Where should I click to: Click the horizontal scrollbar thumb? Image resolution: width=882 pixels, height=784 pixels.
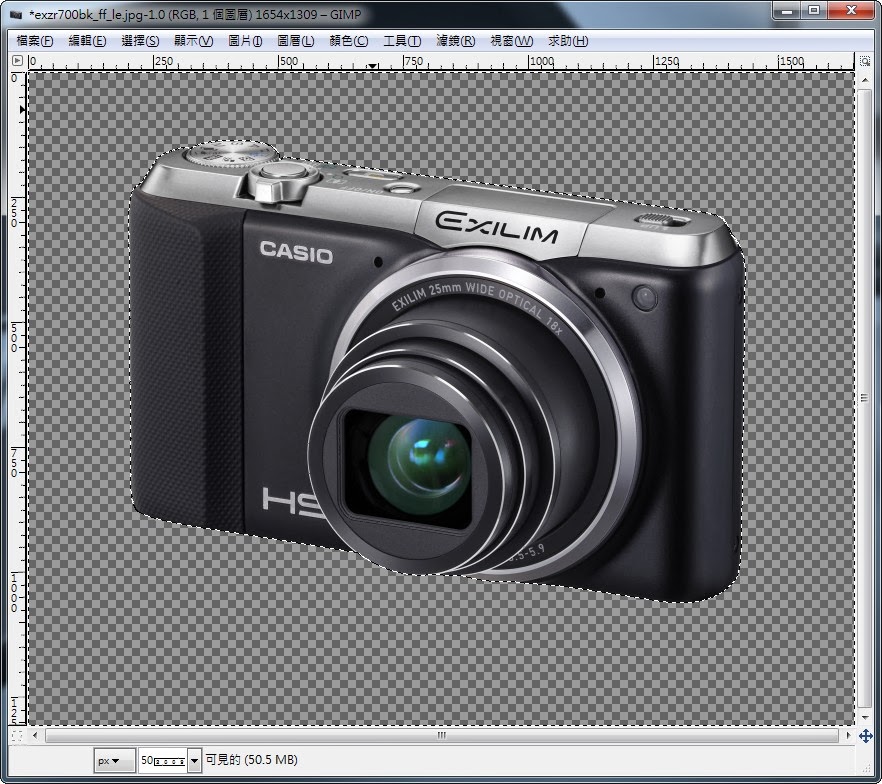(x=442, y=735)
